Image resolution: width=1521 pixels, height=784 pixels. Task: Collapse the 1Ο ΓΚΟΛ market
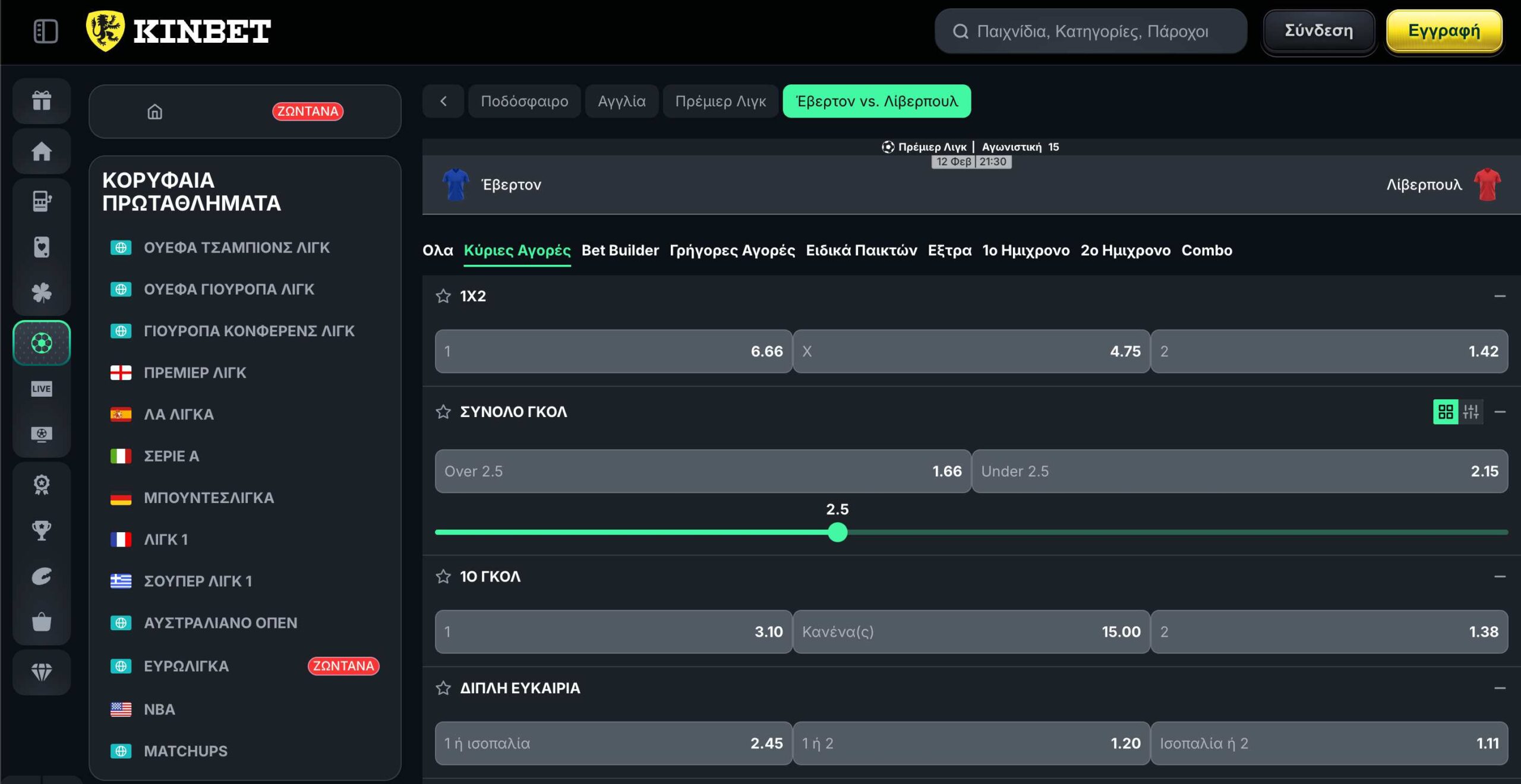pos(1500,576)
